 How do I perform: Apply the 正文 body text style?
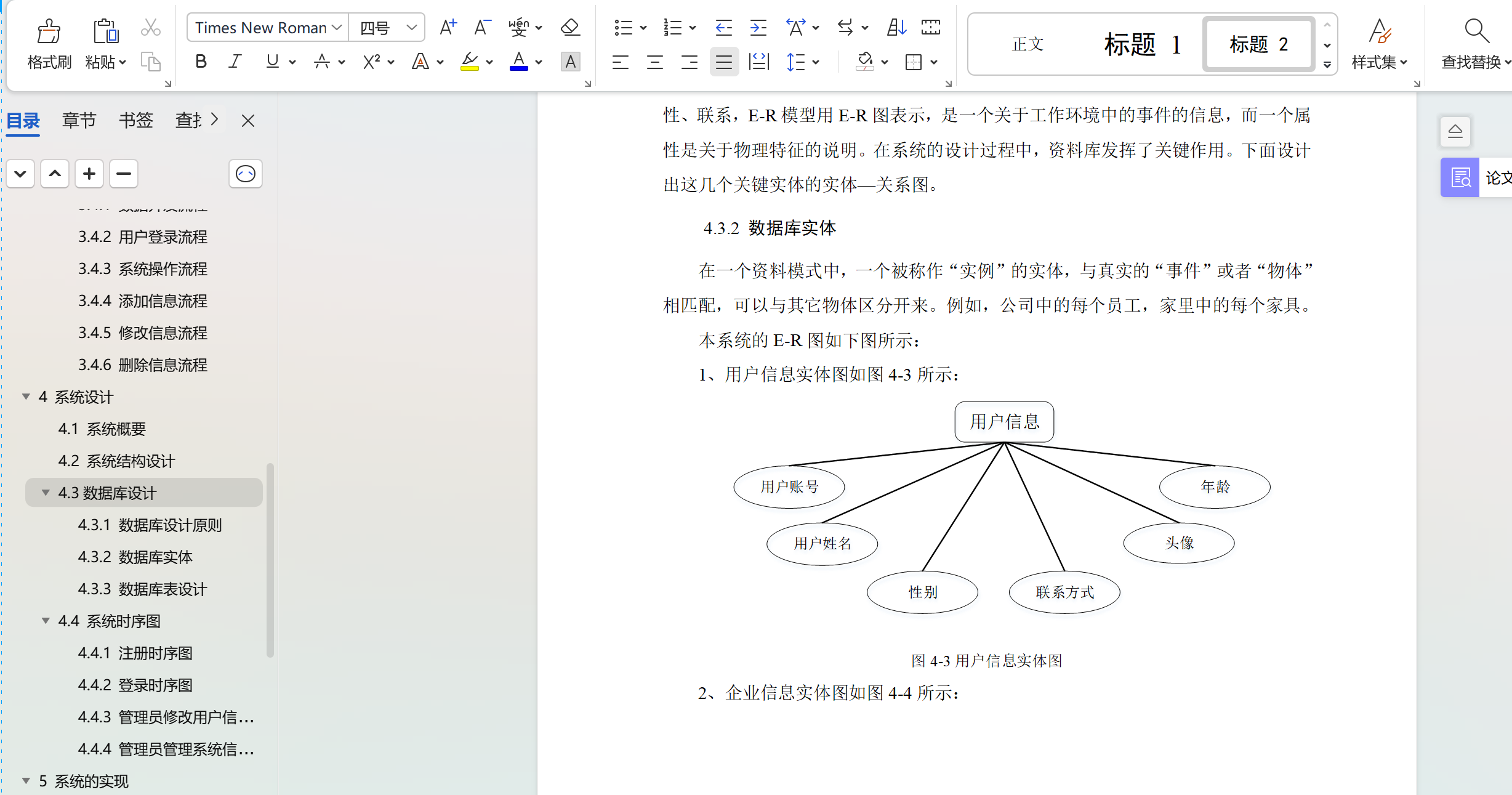pyautogui.click(x=1027, y=44)
